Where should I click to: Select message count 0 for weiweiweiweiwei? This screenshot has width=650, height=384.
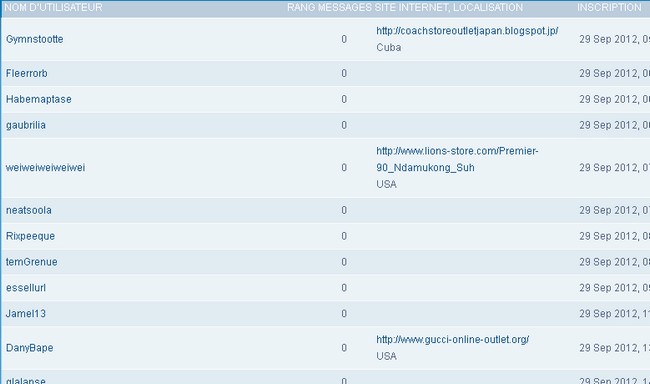[344, 168]
